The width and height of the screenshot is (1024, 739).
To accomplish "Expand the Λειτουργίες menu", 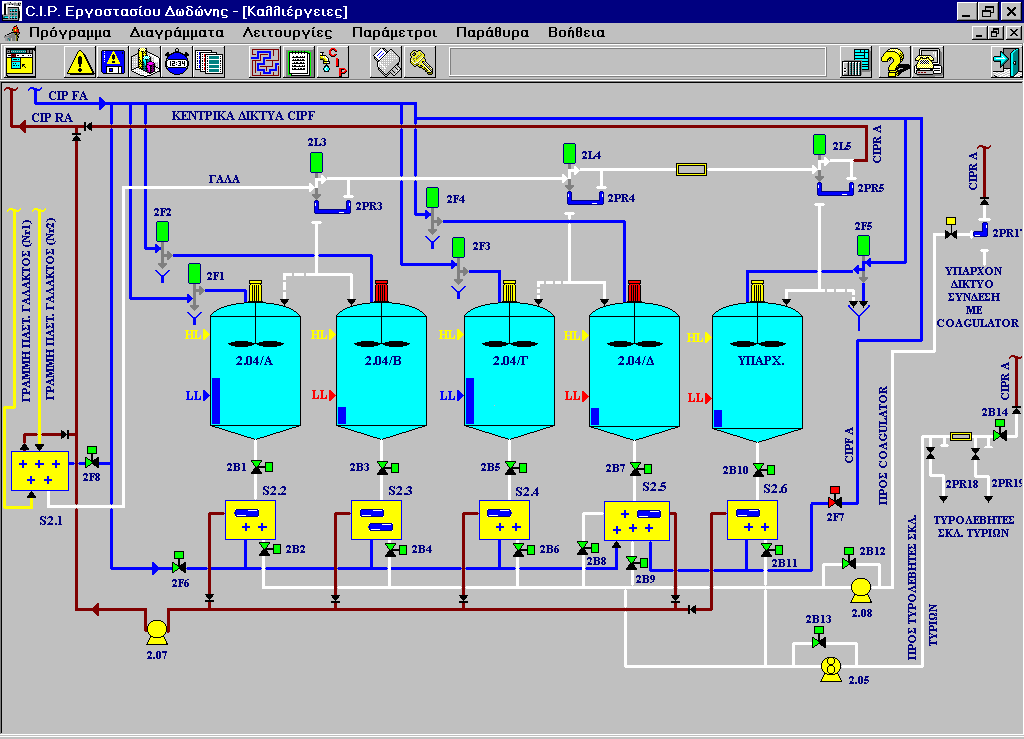I will tap(287, 32).
